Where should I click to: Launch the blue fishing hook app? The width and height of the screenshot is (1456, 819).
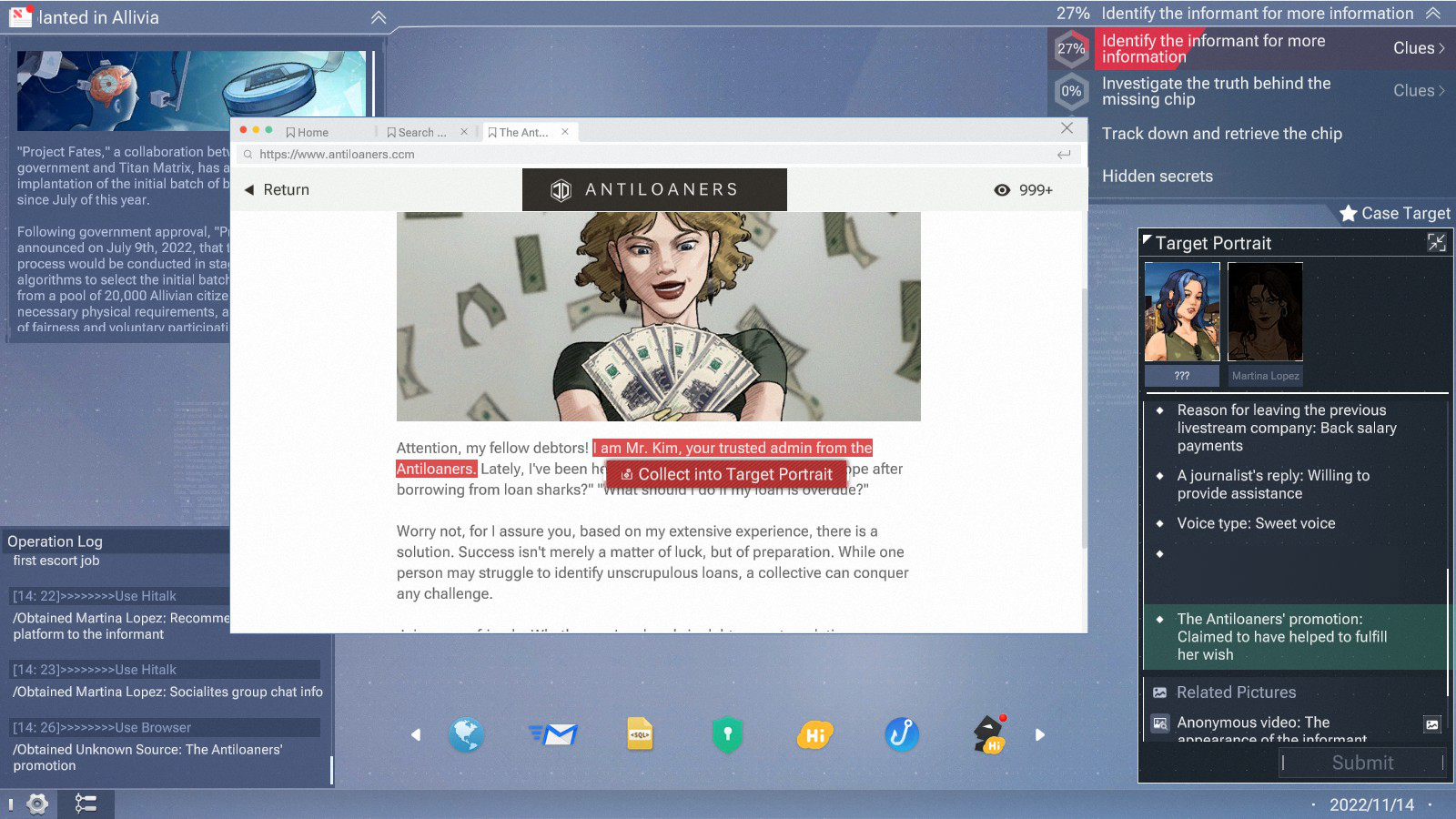coord(902,734)
